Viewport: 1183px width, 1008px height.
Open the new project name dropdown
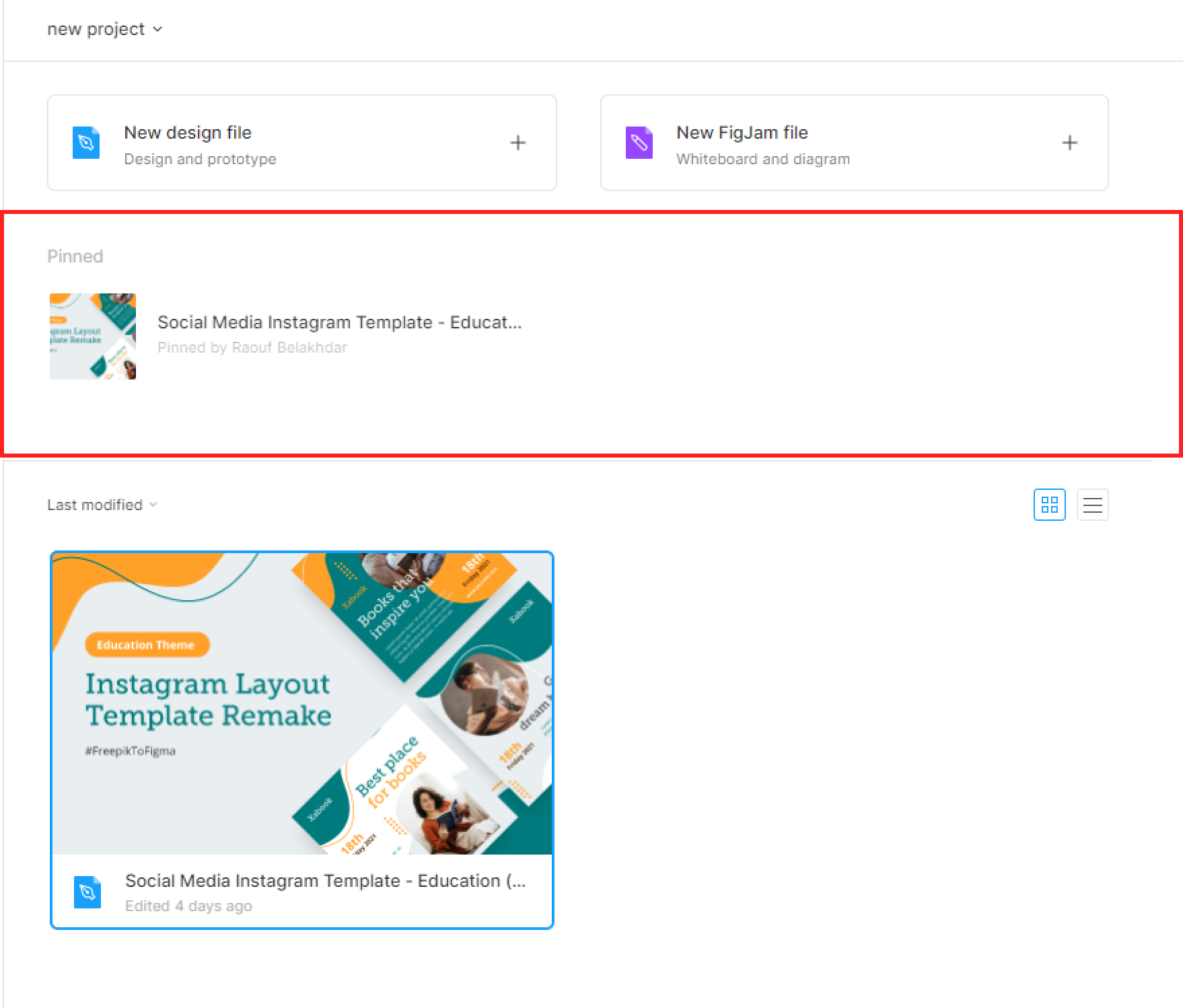tap(104, 30)
